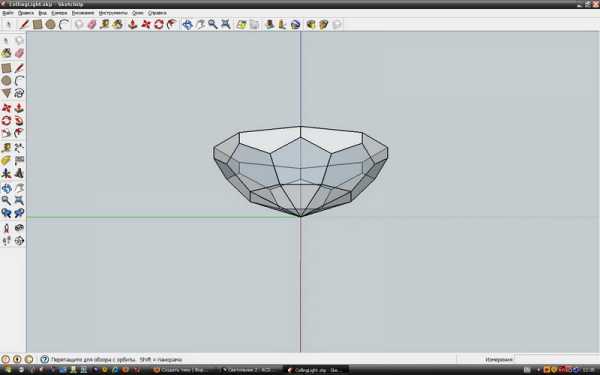Select the Tape Measure tool in left palette
The width and height of the screenshot is (600, 375).
6,148
